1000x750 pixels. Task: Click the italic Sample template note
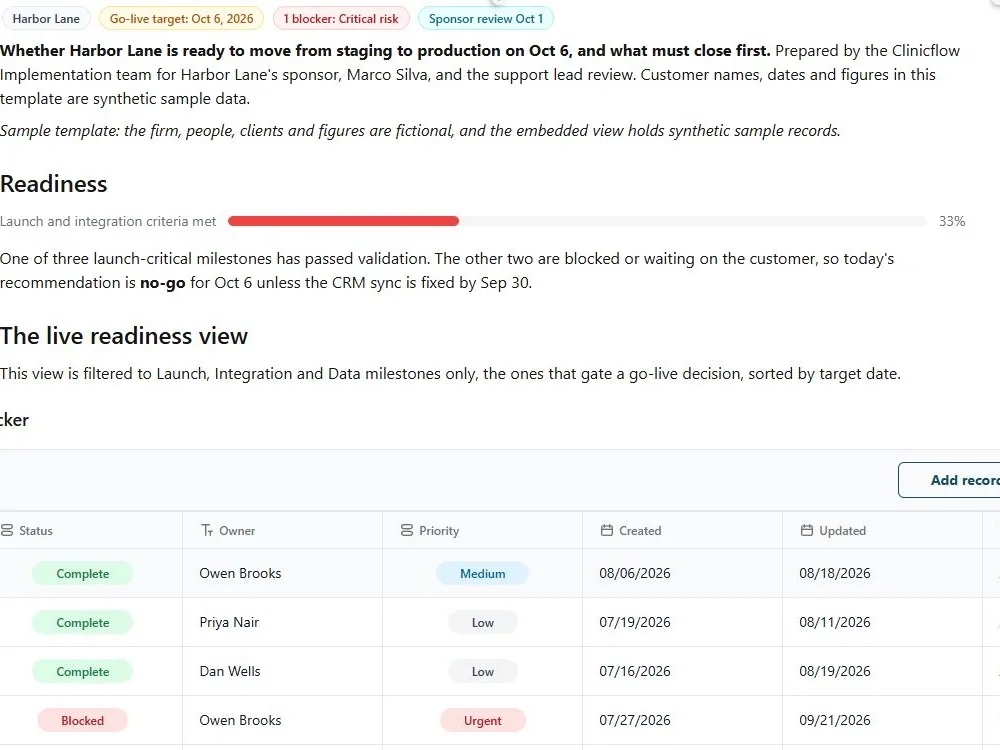(420, 131)
